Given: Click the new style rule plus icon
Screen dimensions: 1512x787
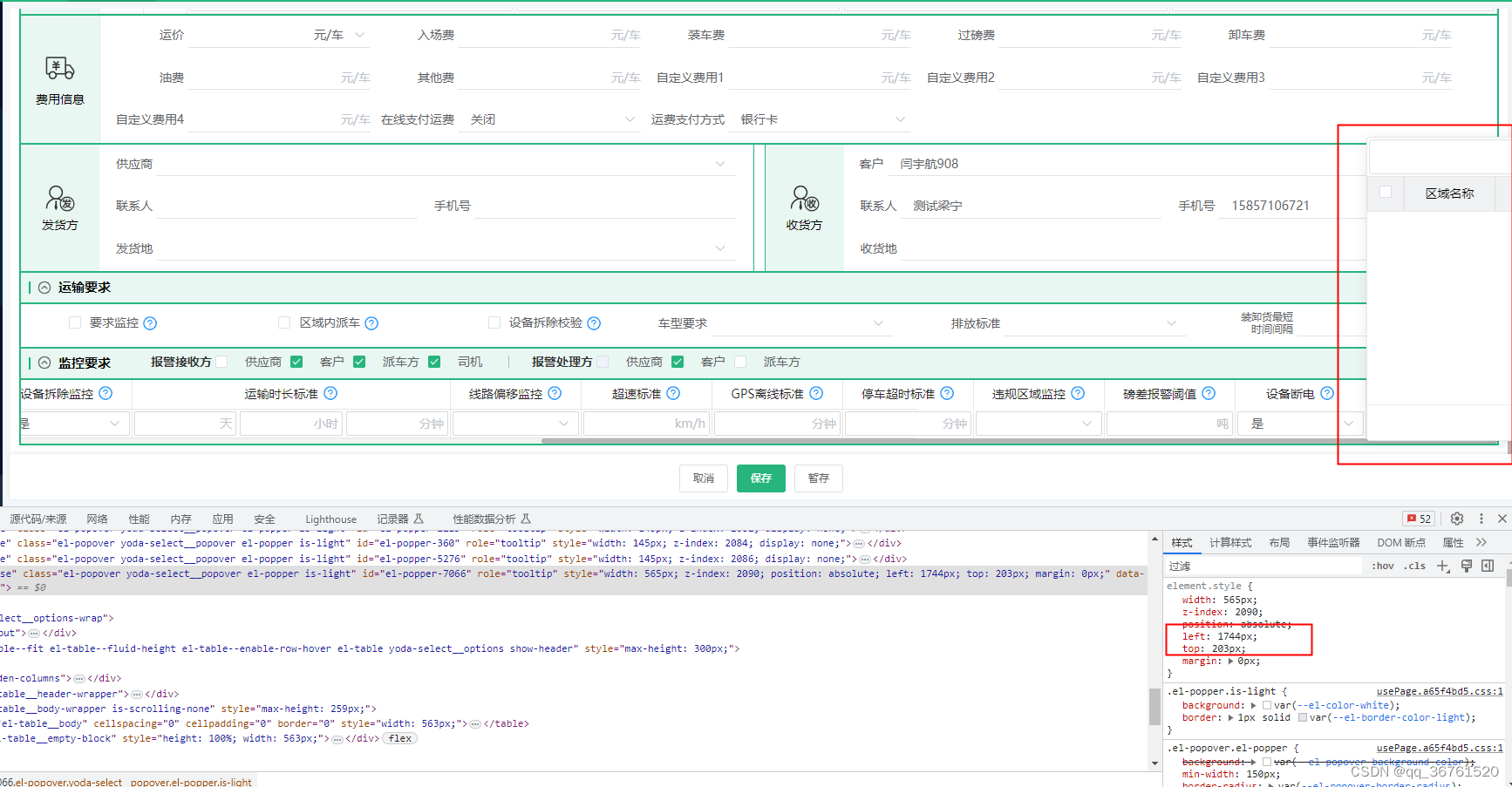Looking at the screenshot, I should coord(1443,566).
